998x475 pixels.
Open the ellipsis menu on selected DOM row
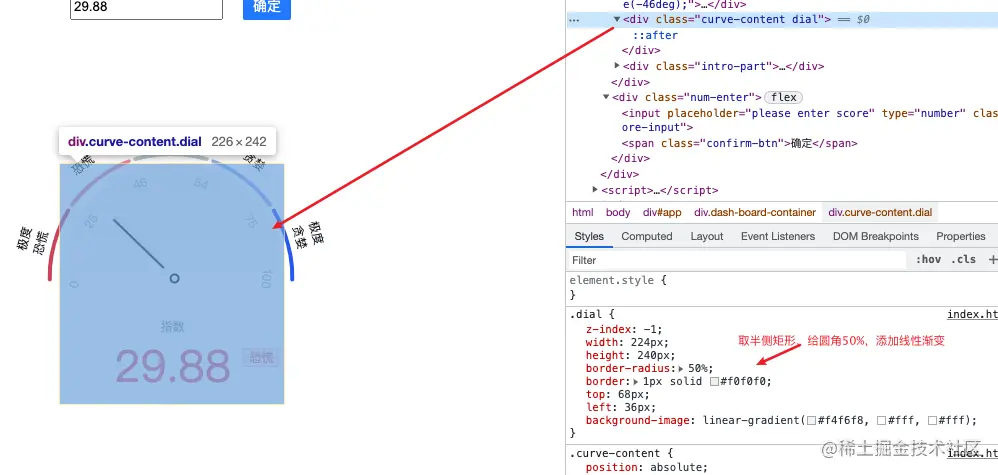click(574, 20)
